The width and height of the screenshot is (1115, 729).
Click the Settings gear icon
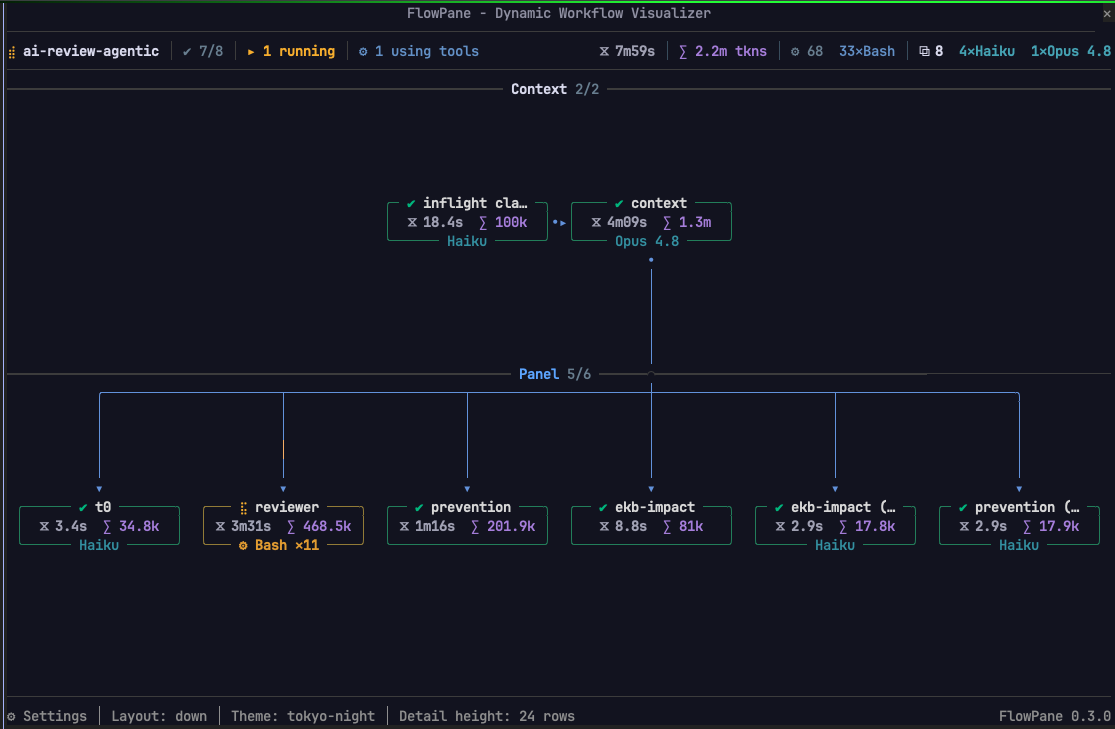click(11, 716)
